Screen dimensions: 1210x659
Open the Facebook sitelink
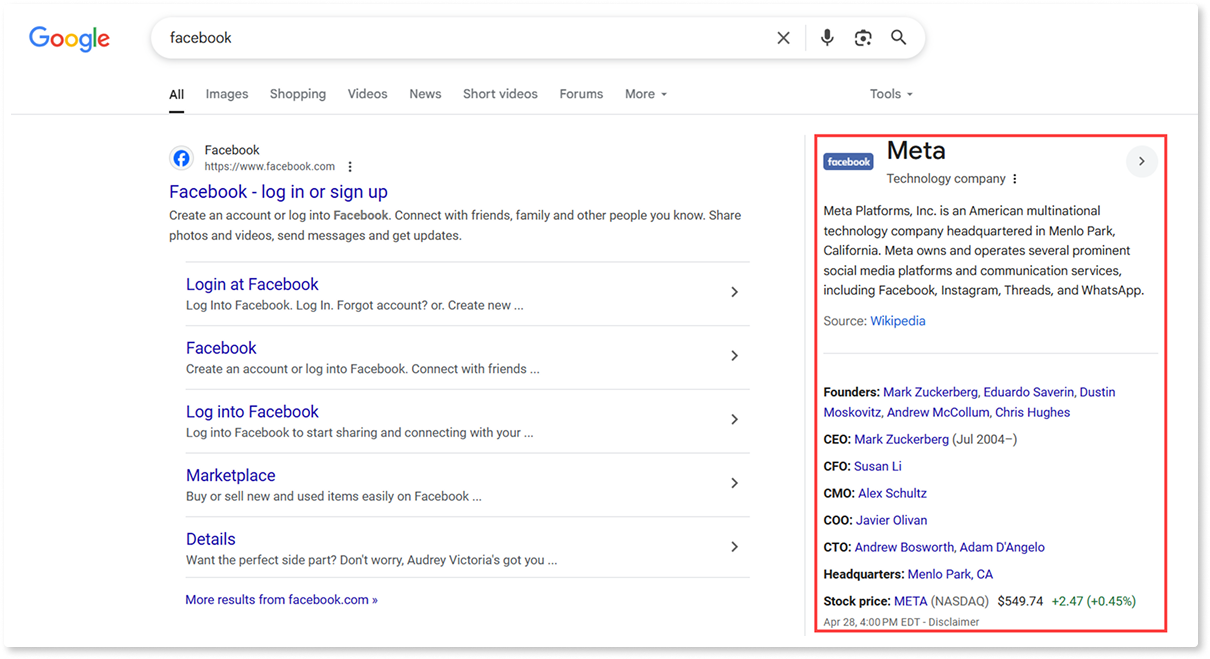[x=221, y=348]
